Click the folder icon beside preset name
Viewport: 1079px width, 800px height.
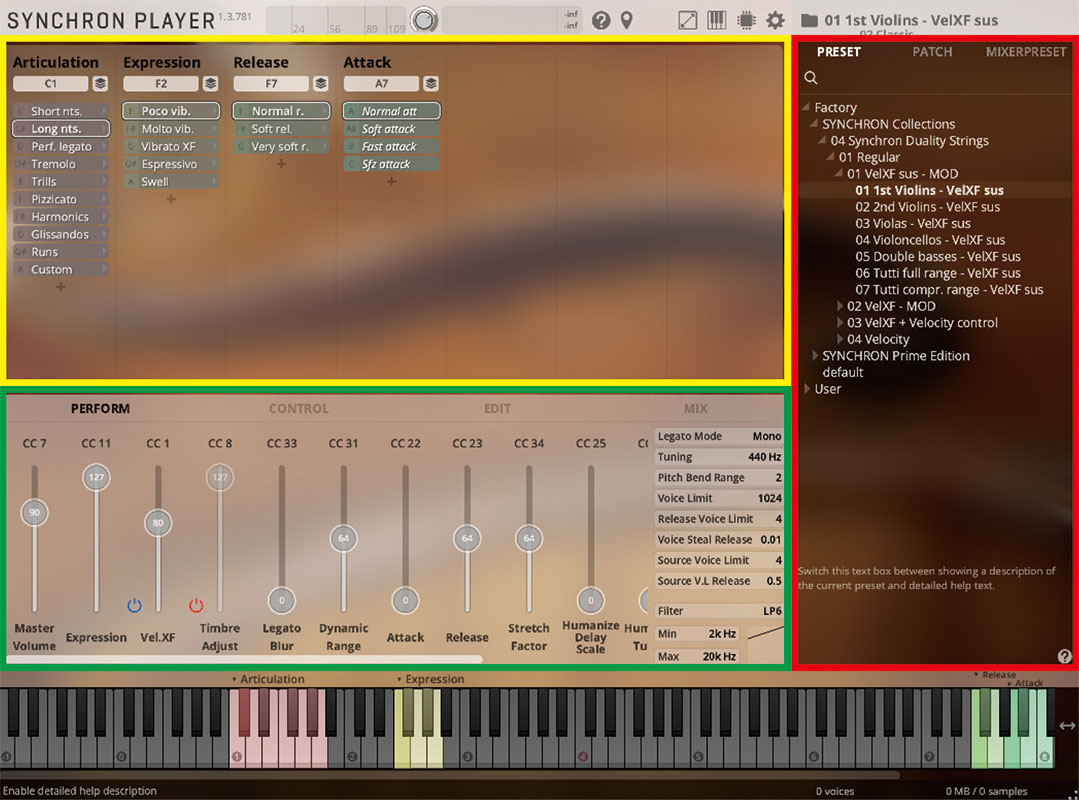coord(809,21)
